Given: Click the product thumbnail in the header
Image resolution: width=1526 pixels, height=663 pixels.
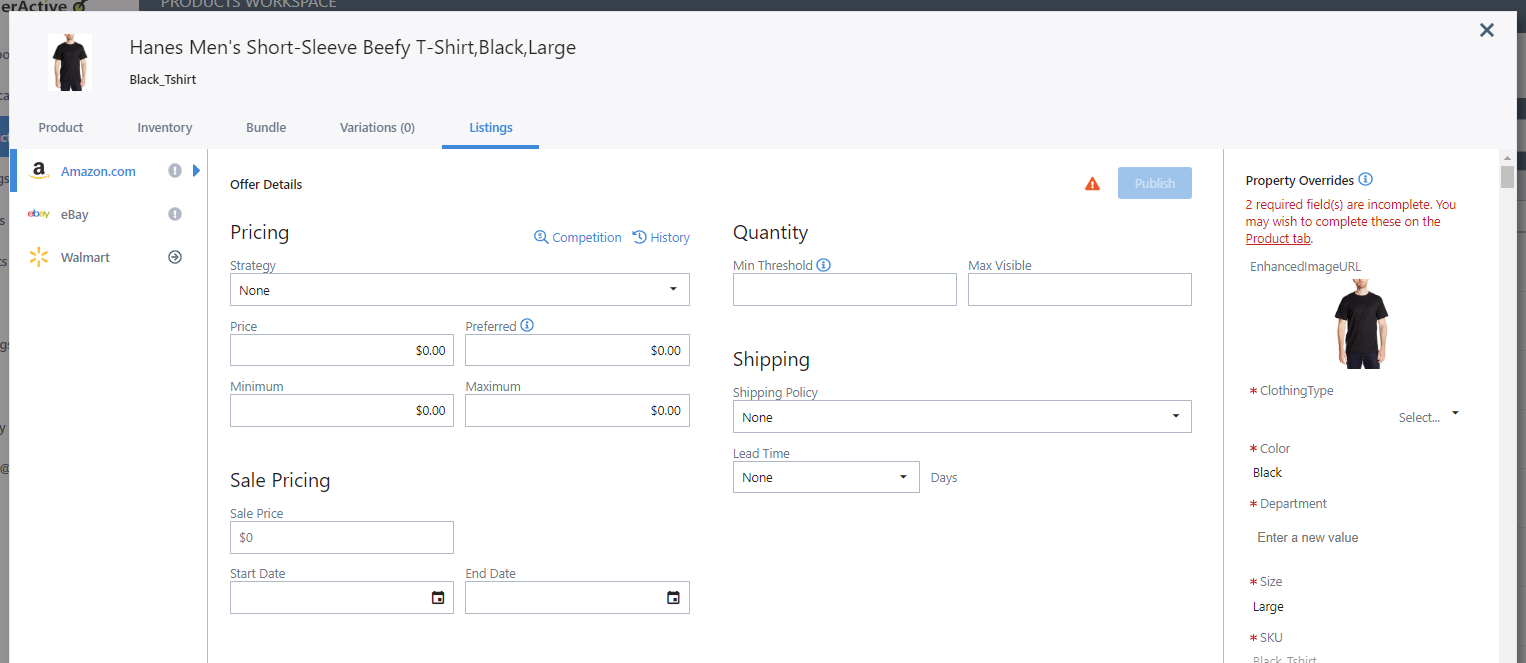Looking at the screenshot, I should [70, 63].
